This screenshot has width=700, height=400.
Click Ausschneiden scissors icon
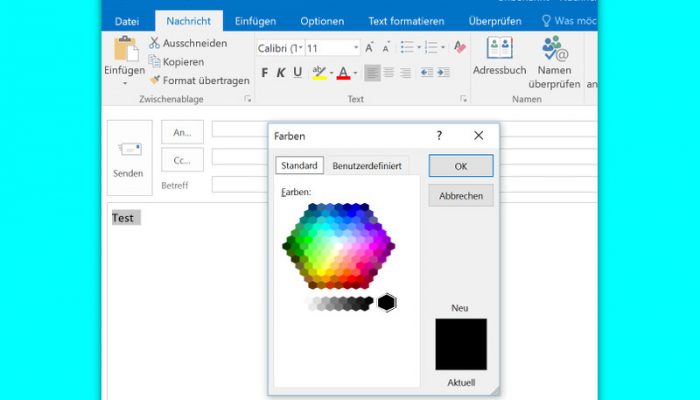pyautogui.click(x=154, y=43)
